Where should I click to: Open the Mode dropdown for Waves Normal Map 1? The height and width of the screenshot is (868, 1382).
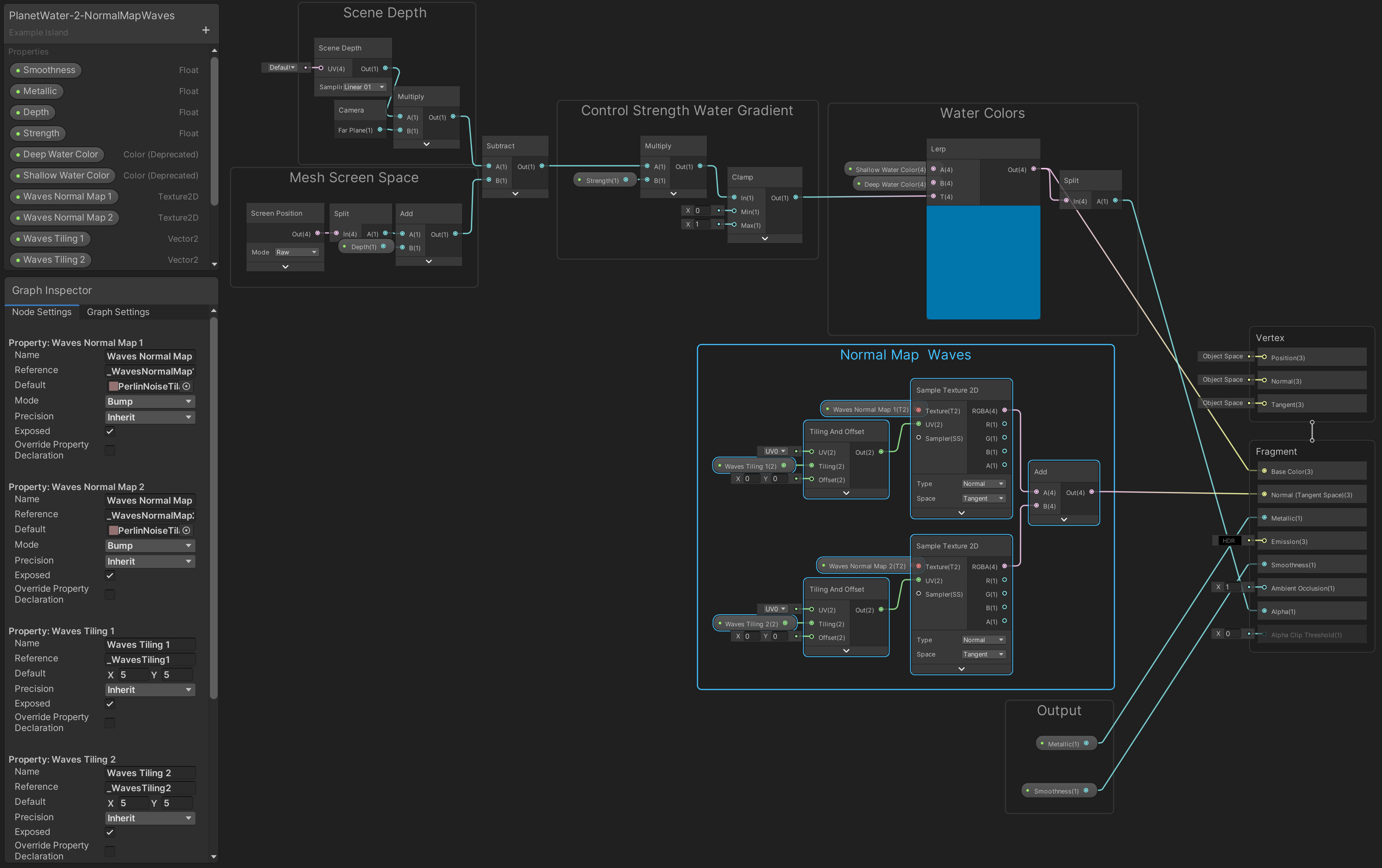[x=150, y=401]
